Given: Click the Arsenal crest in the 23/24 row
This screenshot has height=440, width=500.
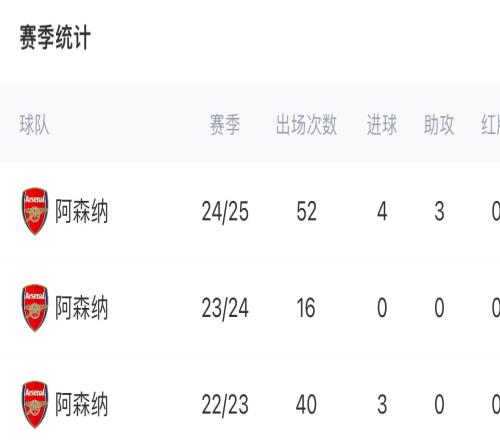Looking at the screenshot, I should (x=35, y=308).
